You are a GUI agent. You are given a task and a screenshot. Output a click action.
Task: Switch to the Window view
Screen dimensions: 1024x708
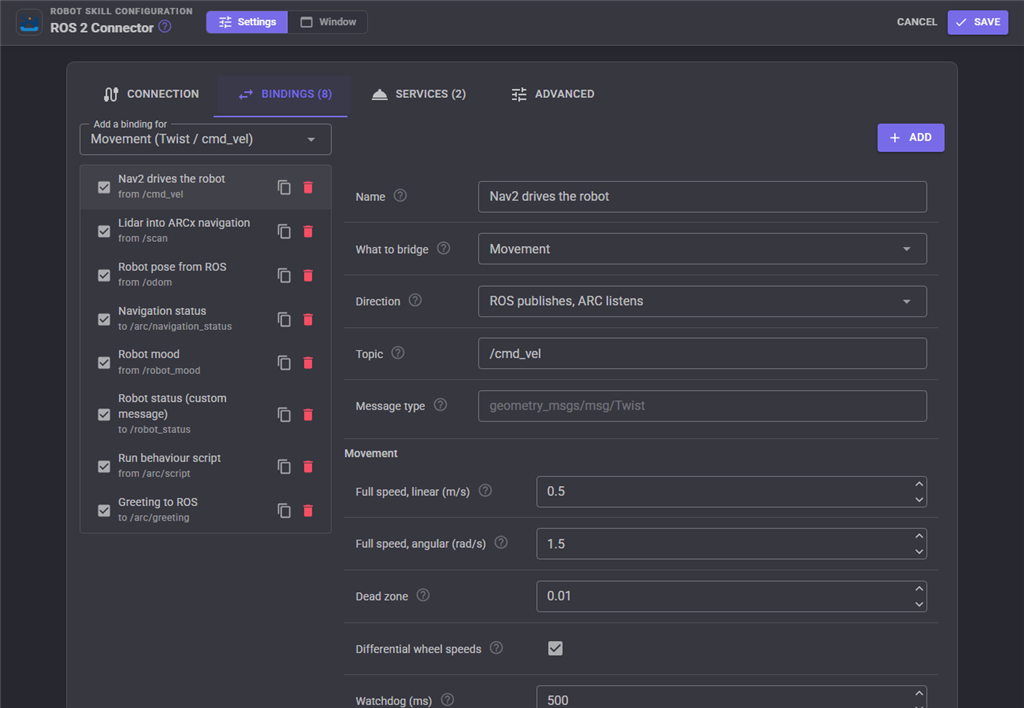click(328, 22)
